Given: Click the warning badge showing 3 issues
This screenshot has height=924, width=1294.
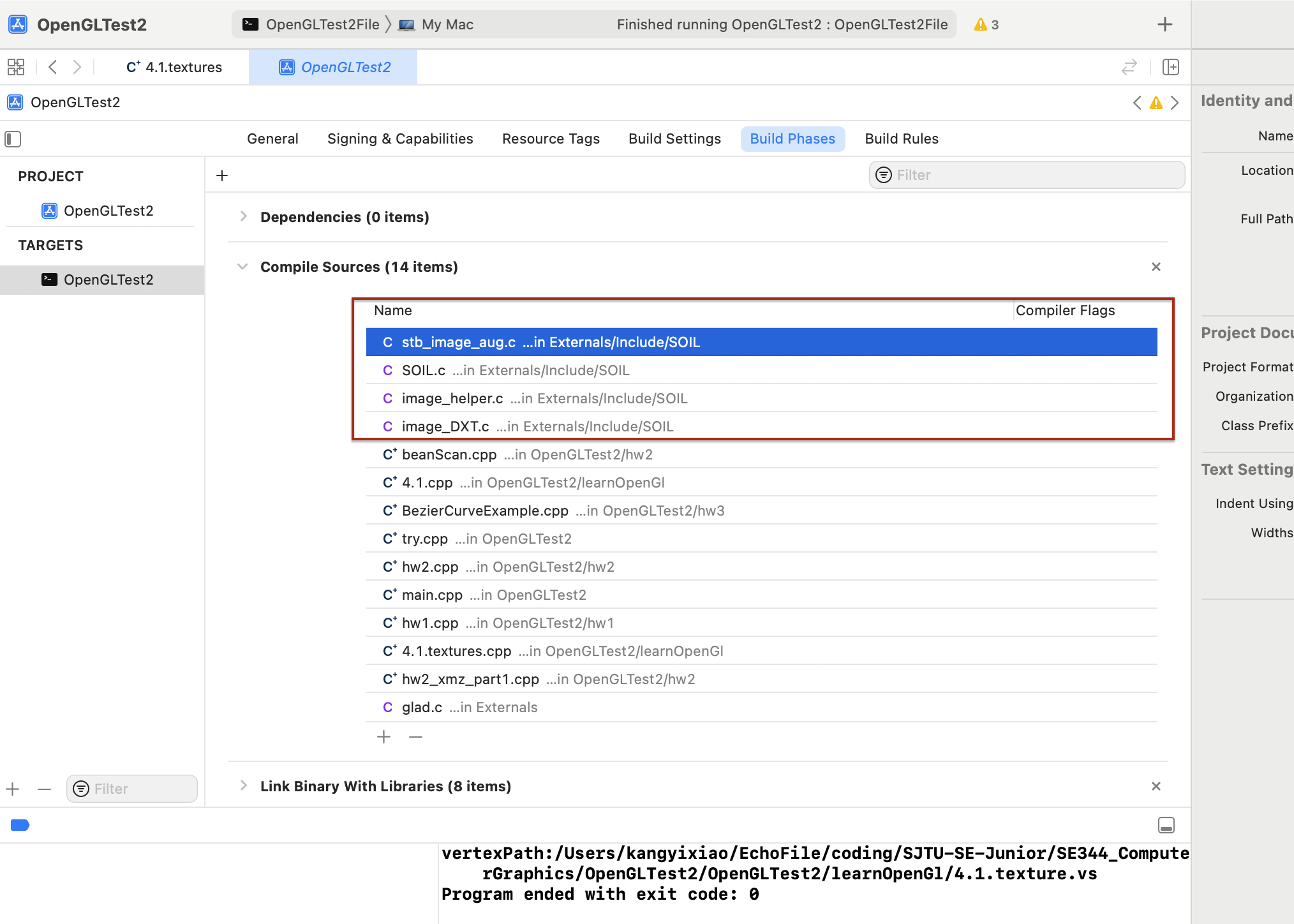Looking at the screenshot, I should pos(985,24).
